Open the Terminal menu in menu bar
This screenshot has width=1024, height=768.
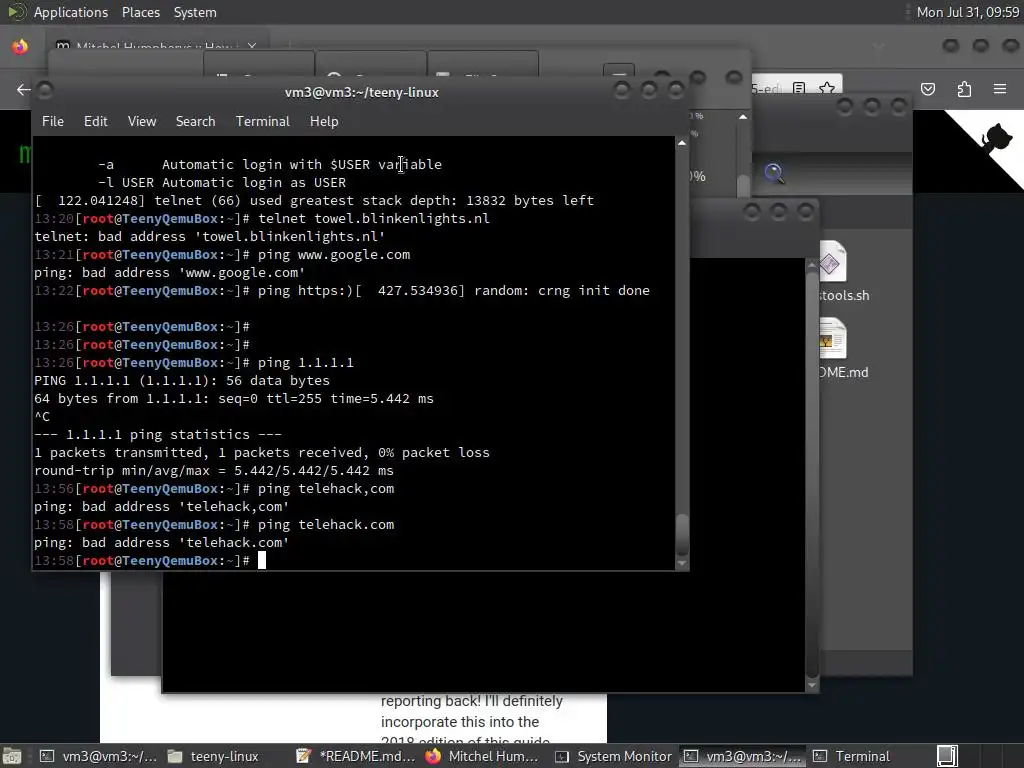[263, 121]
